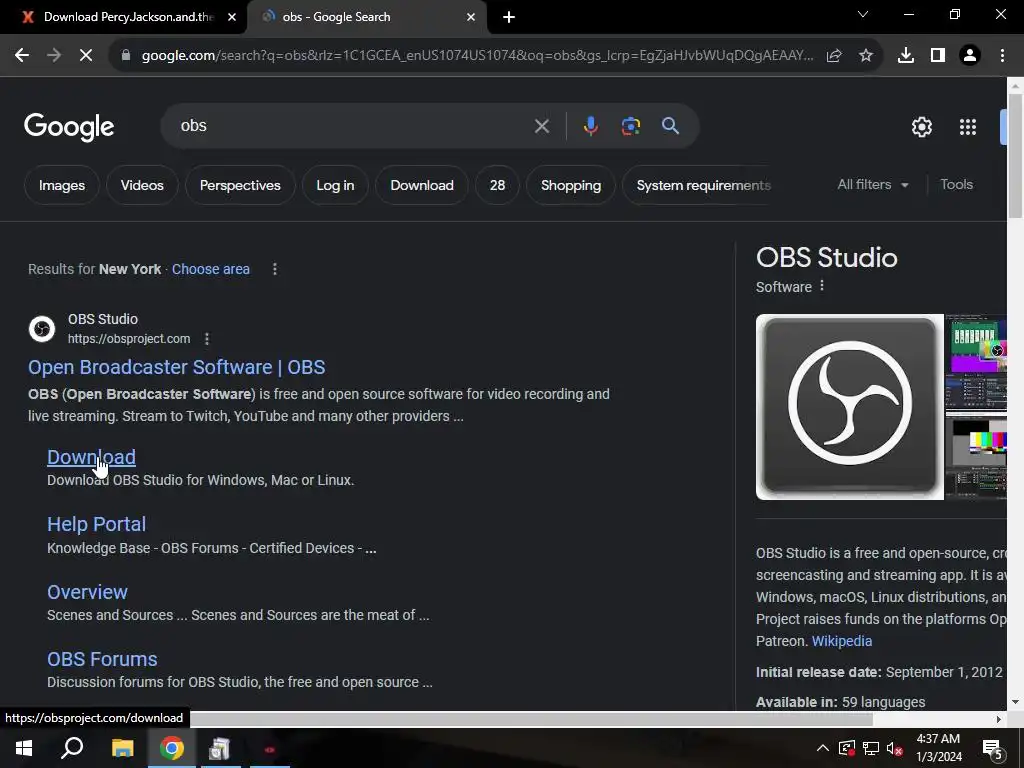The image size is (1024, 768).
Task: Open Chrome three-dot menu
Action: [1002, 56]
